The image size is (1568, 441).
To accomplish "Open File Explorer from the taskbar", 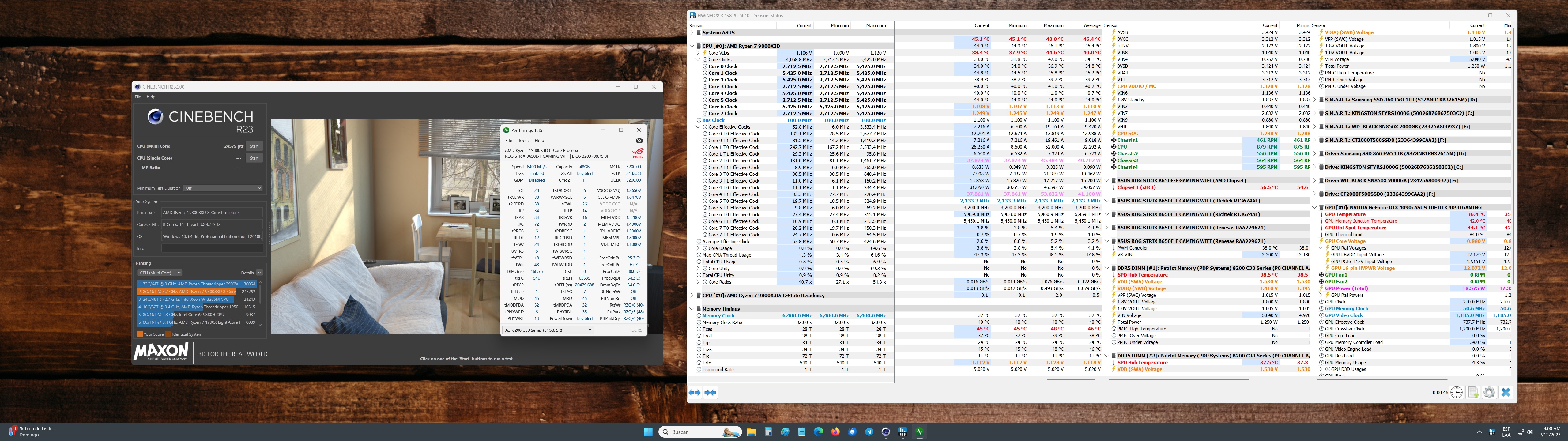I will (x=751, y=432).
